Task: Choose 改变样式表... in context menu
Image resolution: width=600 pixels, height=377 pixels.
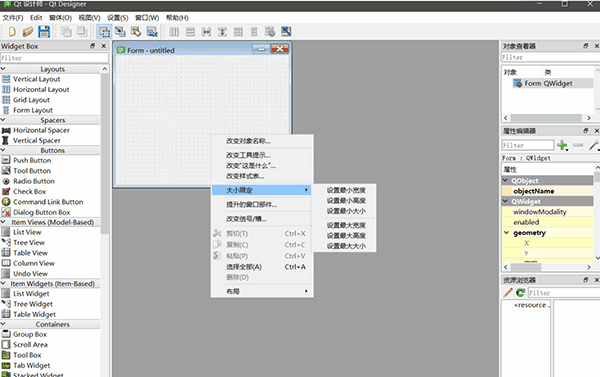Action: click(262, 176)
